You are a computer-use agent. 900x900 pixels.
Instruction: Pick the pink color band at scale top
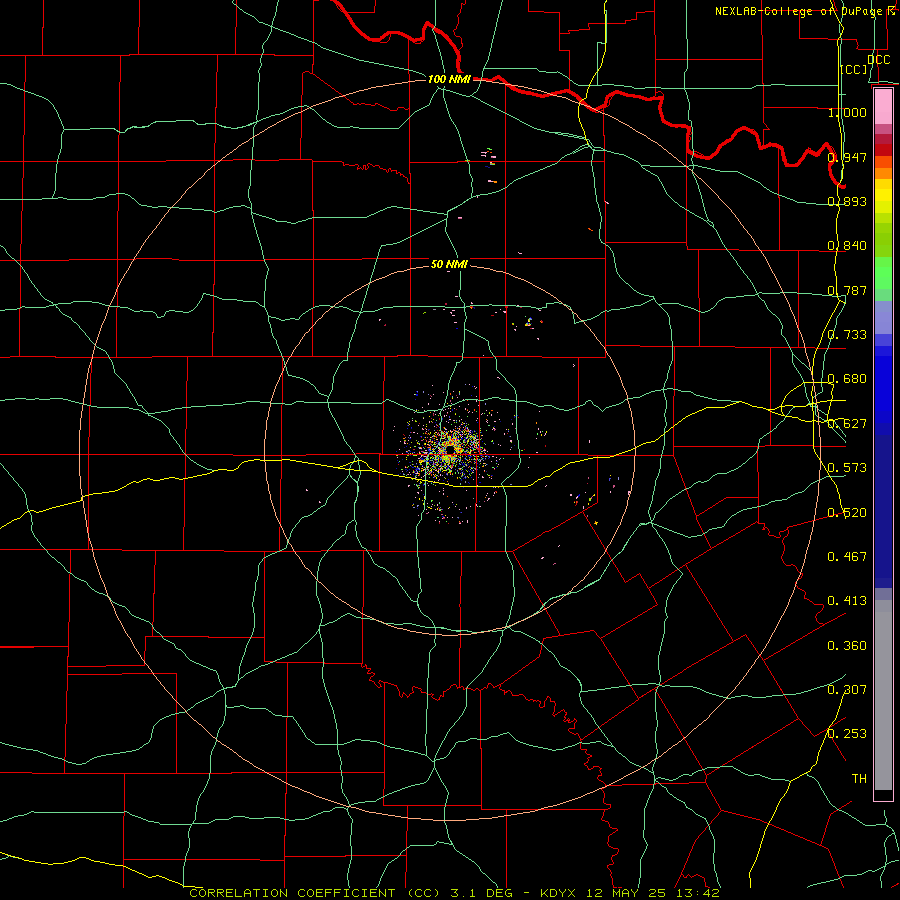tap(883, 106)
